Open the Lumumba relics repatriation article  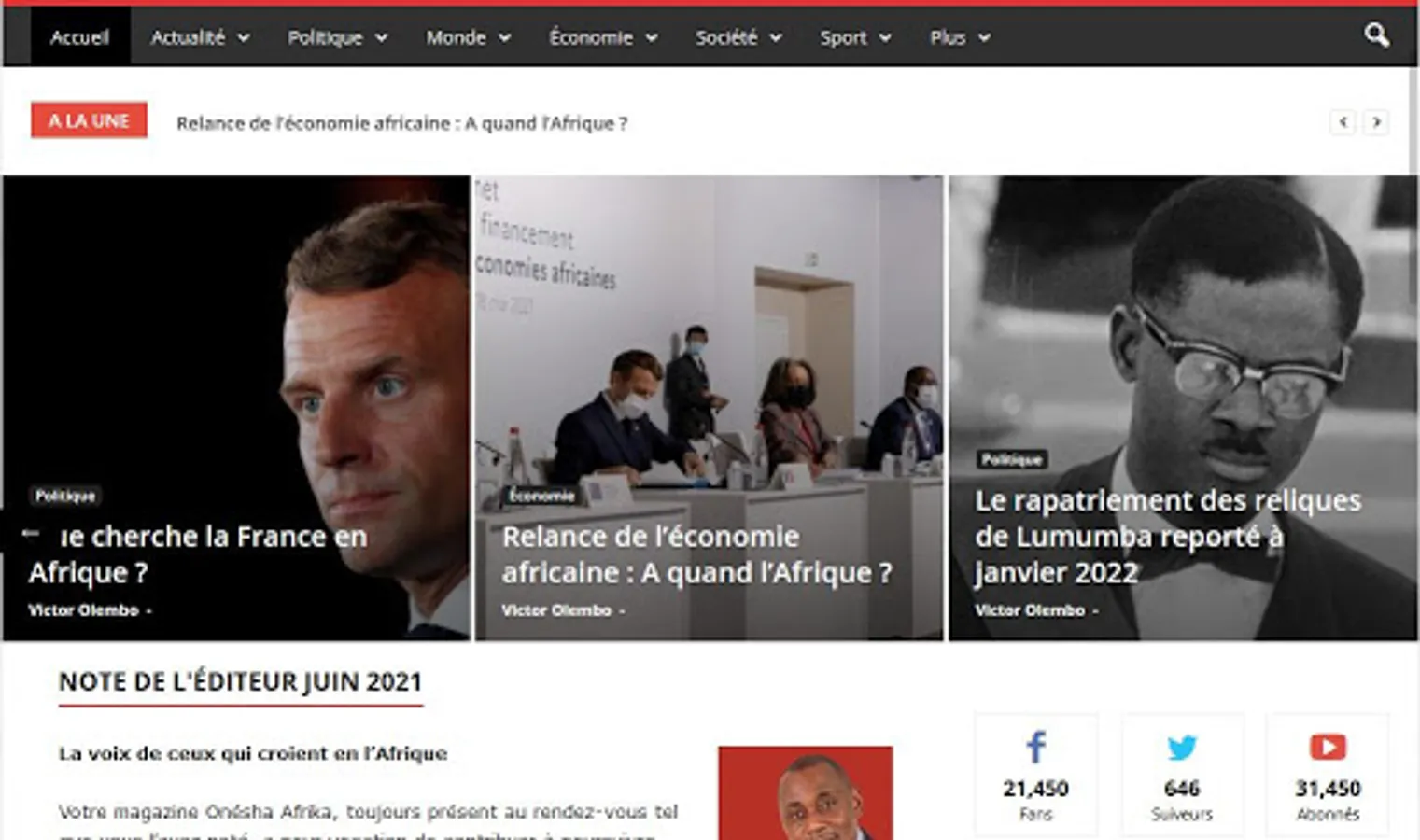1167,537
